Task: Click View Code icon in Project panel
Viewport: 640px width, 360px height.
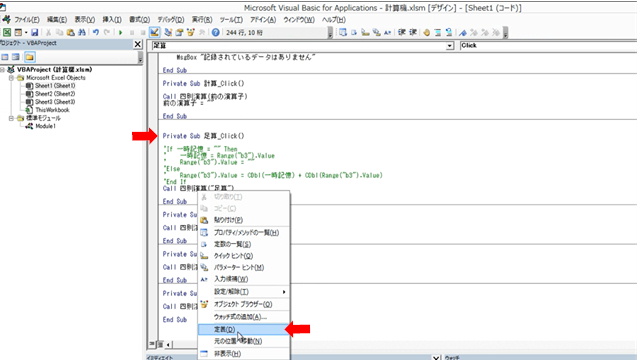Action: pyautogui.click(x=5, y=57)
